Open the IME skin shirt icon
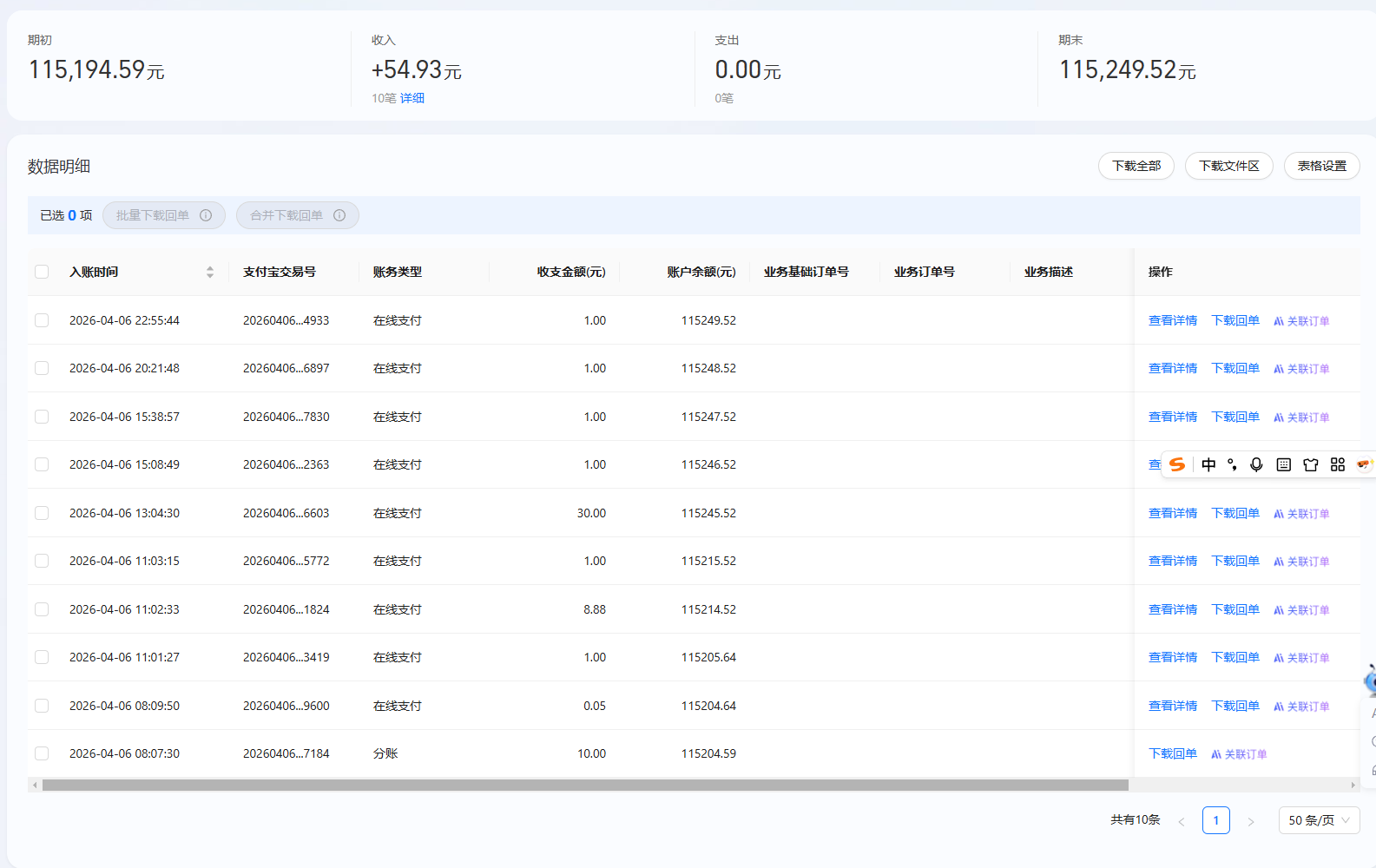 point(1311,465)
